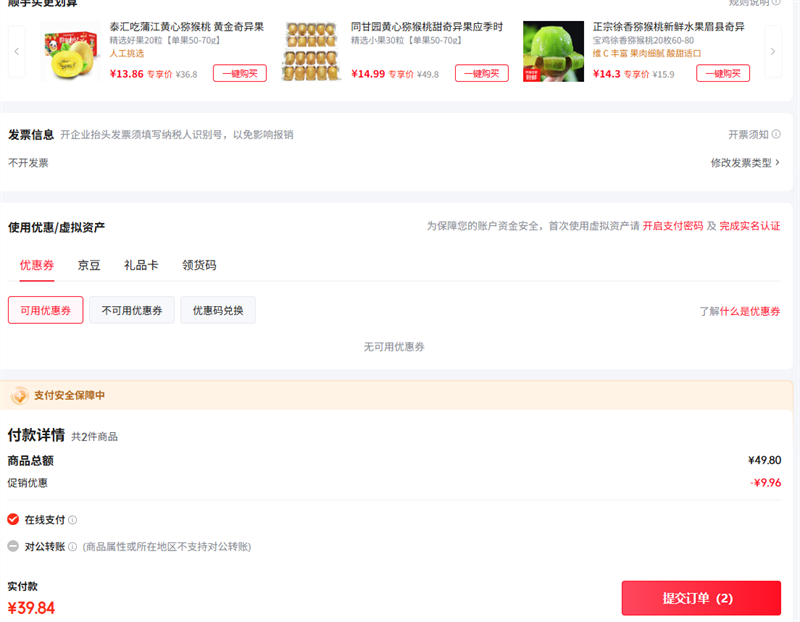Open the green kiwi product thumbnail

pyautogui.click(x=553, y=50)
